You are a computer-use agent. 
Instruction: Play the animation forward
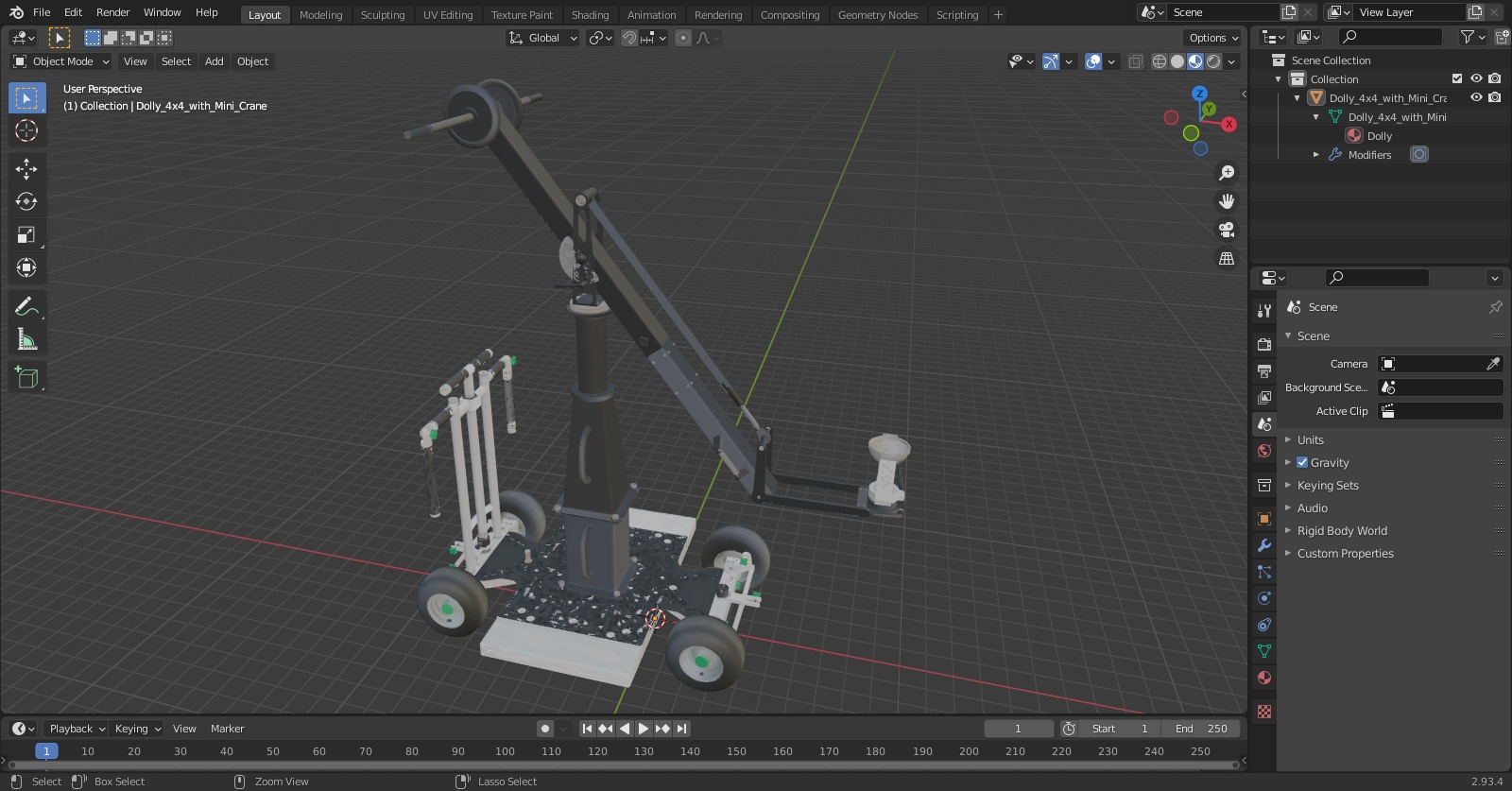pyautogui.click(x=644, y=729)
